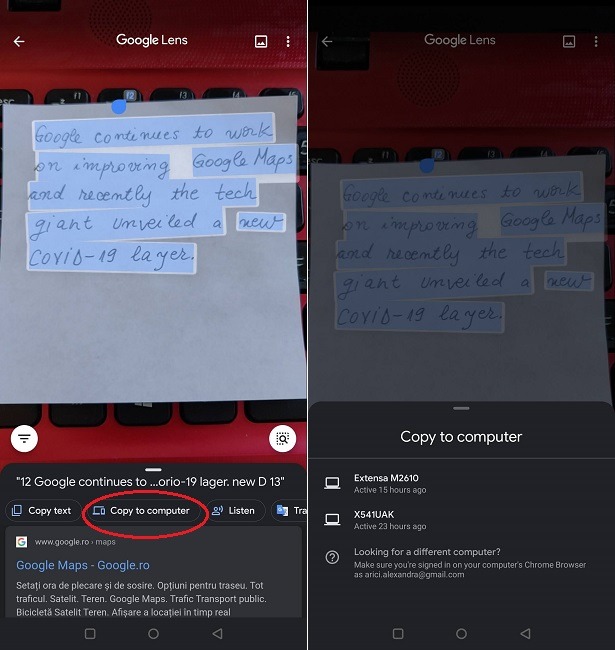The width and height of the screenshot is (615, 650).
Task: Tap the partially visible Translate chip
Action: click(289, 511)
